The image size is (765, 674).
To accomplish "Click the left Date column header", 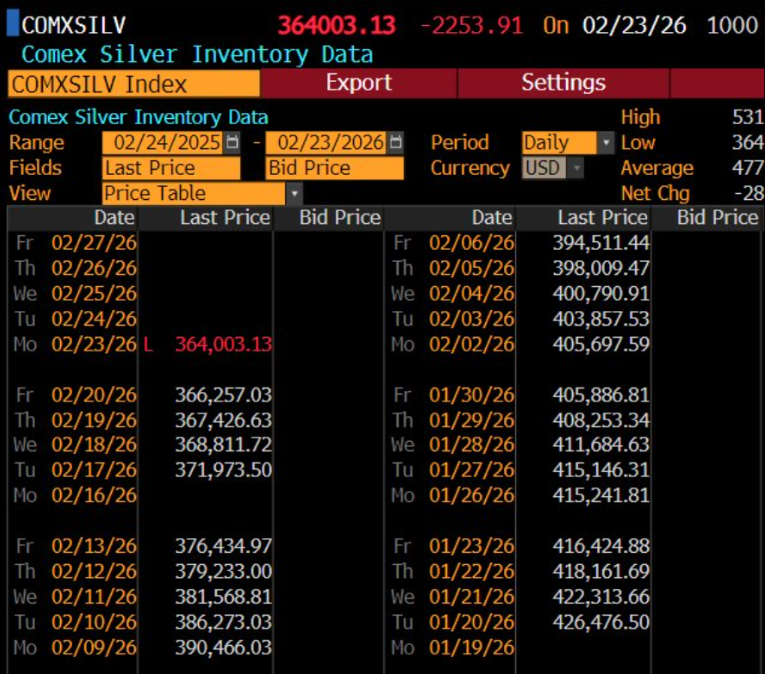I will [x=114, y=217].
